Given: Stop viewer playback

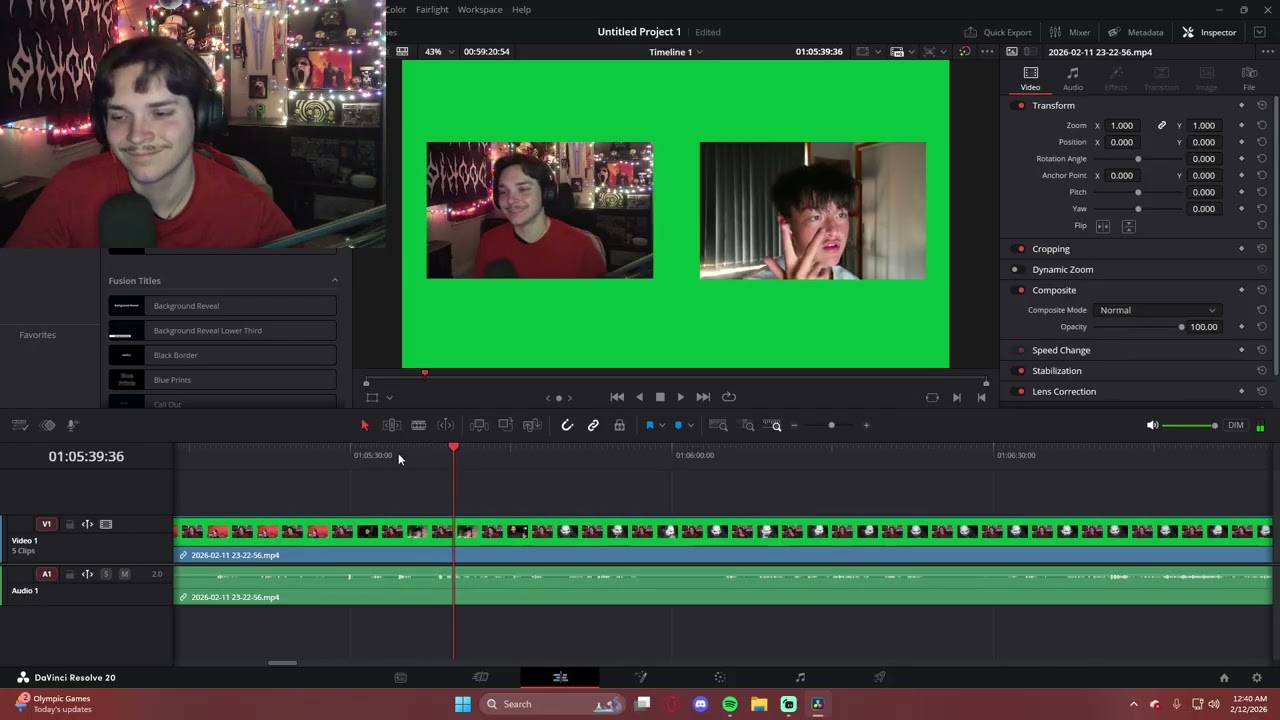Looking at the screenshot, I should point(660,397).
